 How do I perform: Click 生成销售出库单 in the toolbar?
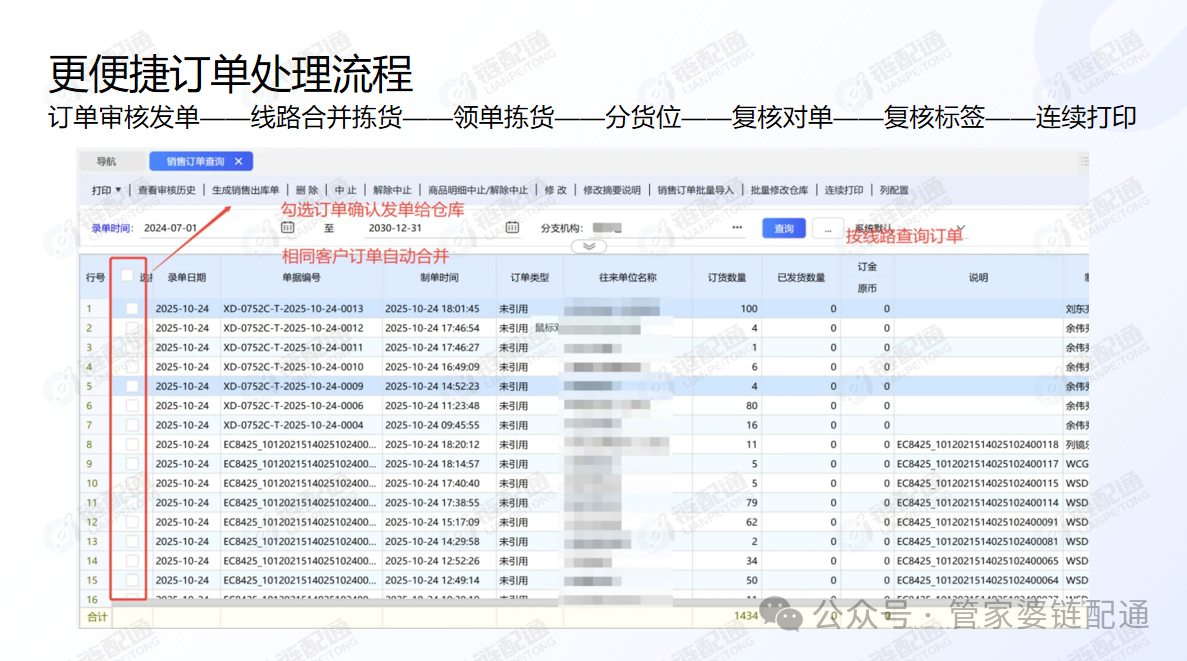click(x=244, y=190)
